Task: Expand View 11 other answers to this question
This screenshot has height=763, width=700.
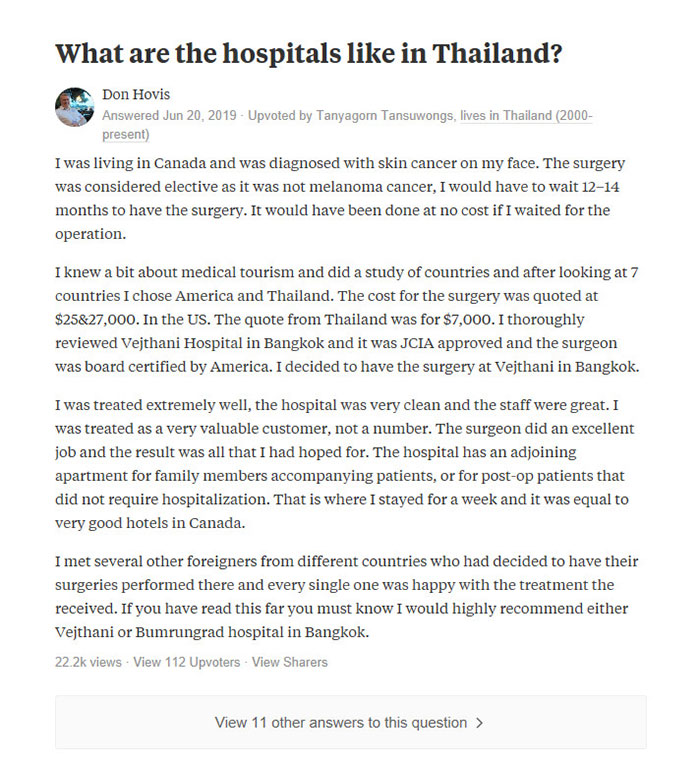Action: 341,722
